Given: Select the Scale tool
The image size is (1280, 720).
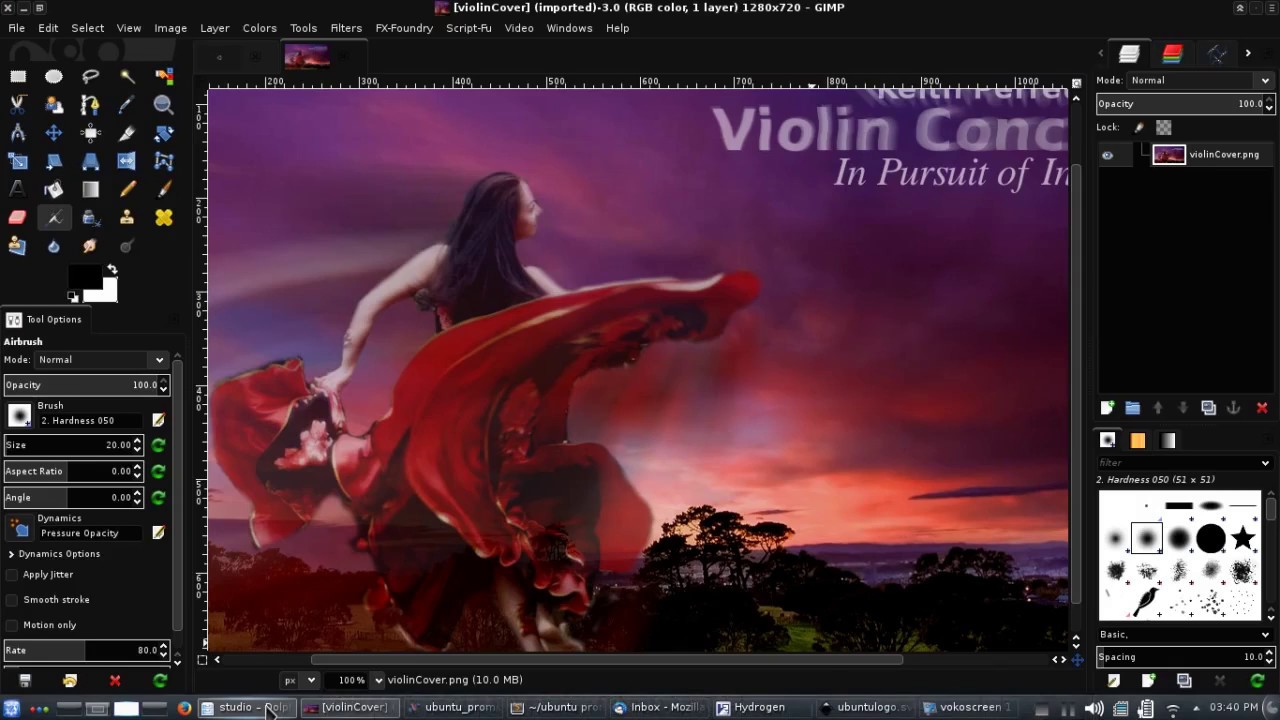Looking at the screenshot, I should (x=18, y=161).
